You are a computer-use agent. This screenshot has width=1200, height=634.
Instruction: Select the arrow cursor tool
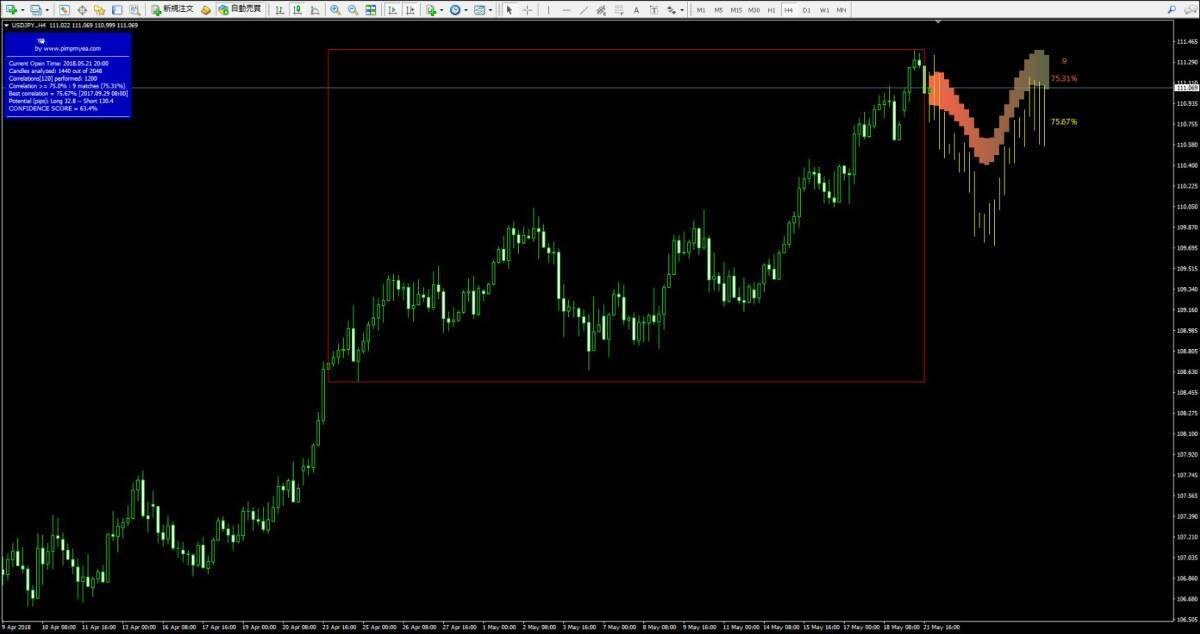(509, 10)
